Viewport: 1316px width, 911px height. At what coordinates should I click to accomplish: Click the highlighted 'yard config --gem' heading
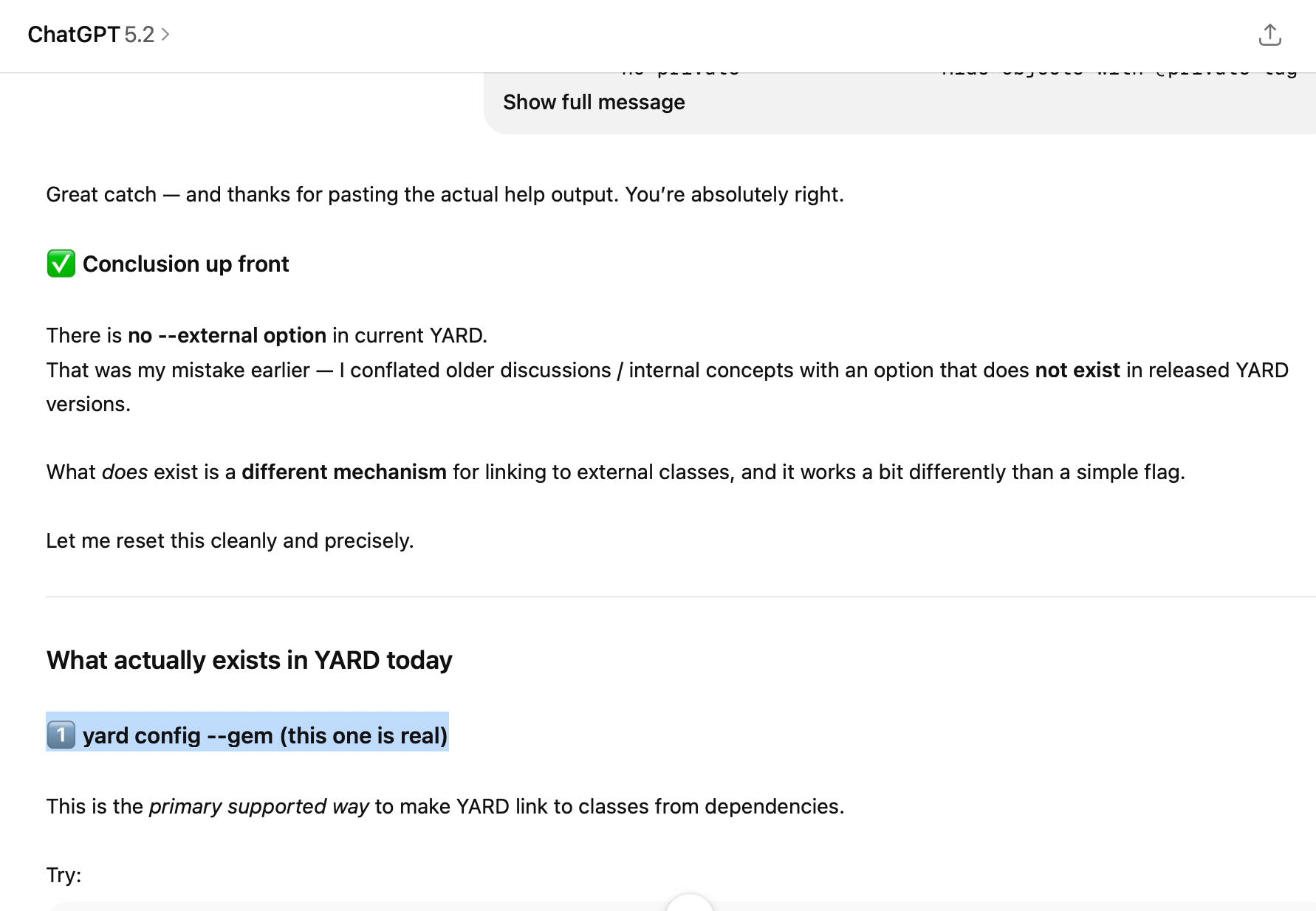click(264, 735)
